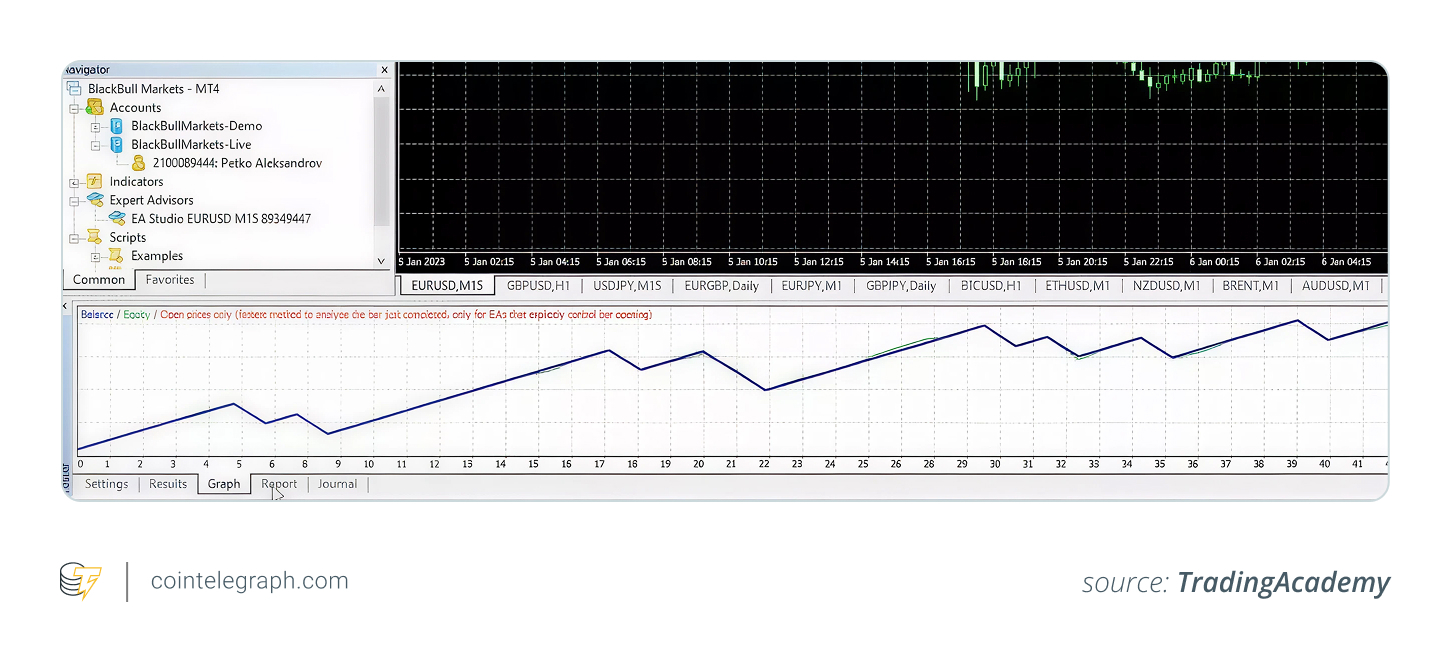Click the Navigator panel scrollbar down arrow
The width and height of the screenshot is (1450, 662).
(x=381, y=260)
